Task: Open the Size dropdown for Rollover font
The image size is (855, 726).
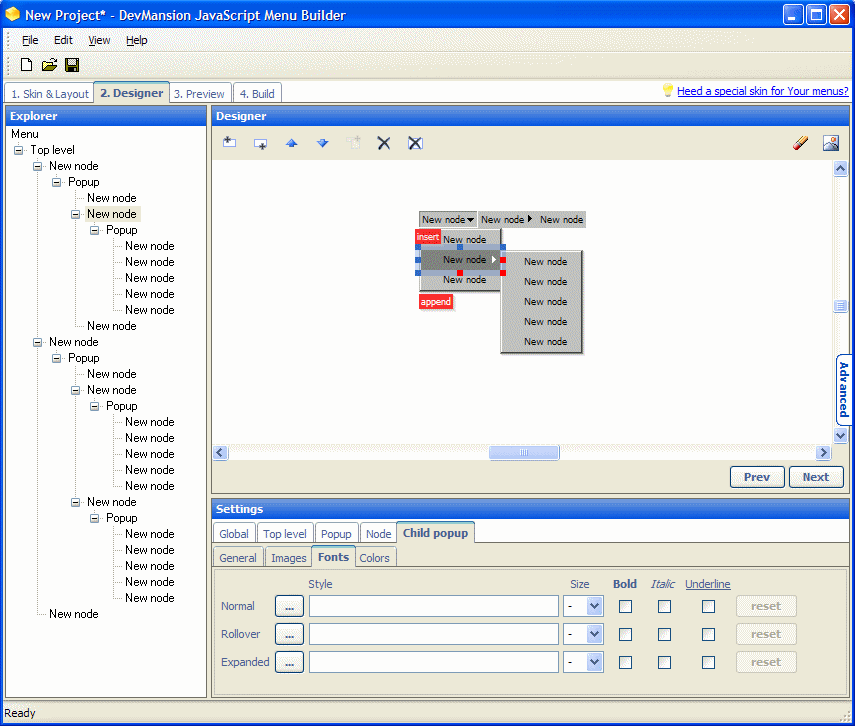Action: [594, 634]
